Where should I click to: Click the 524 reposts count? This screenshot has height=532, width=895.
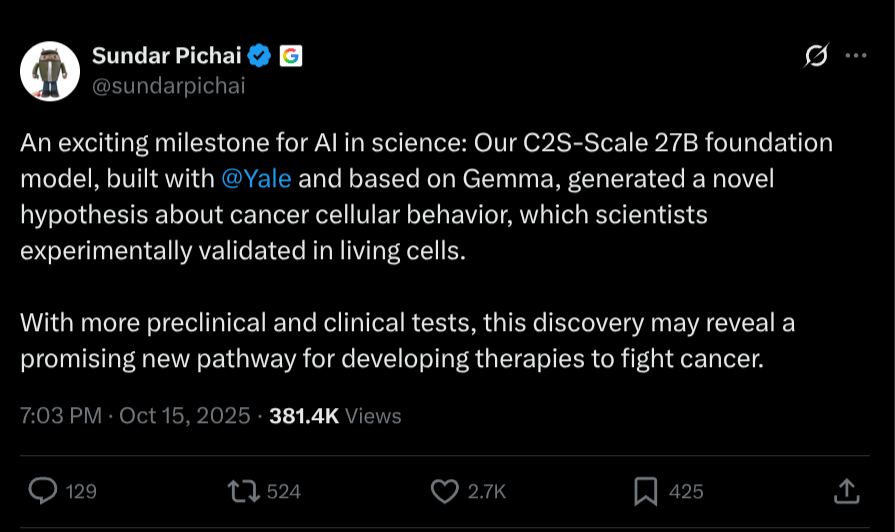284,491
